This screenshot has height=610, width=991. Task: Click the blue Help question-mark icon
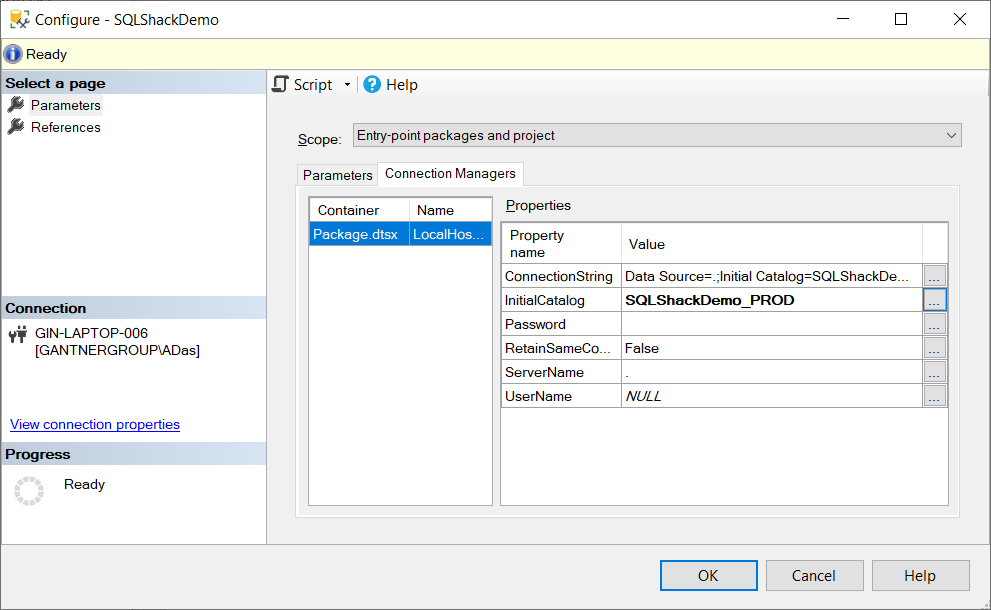(x=372, y=84)
